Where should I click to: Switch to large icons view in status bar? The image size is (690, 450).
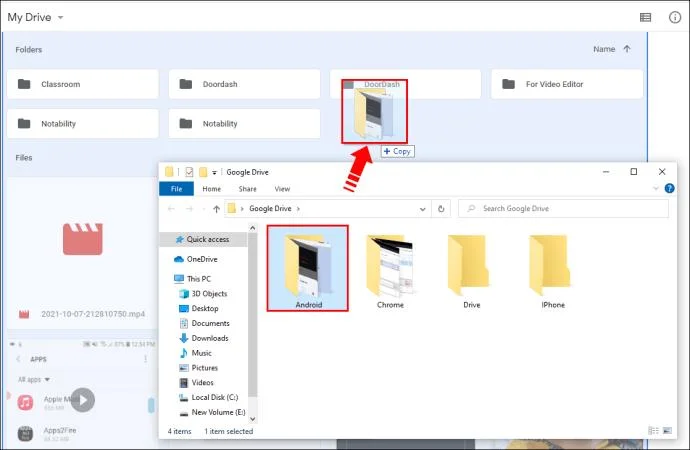(667, 431)
